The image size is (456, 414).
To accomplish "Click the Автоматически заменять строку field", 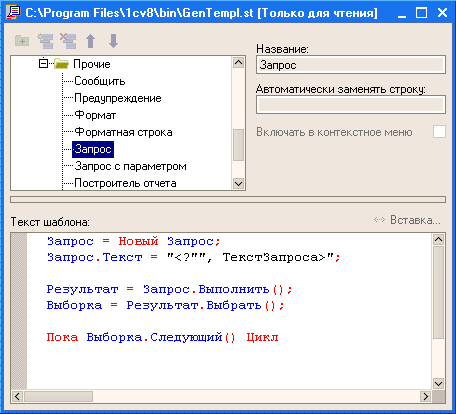I will coord(351,105).
